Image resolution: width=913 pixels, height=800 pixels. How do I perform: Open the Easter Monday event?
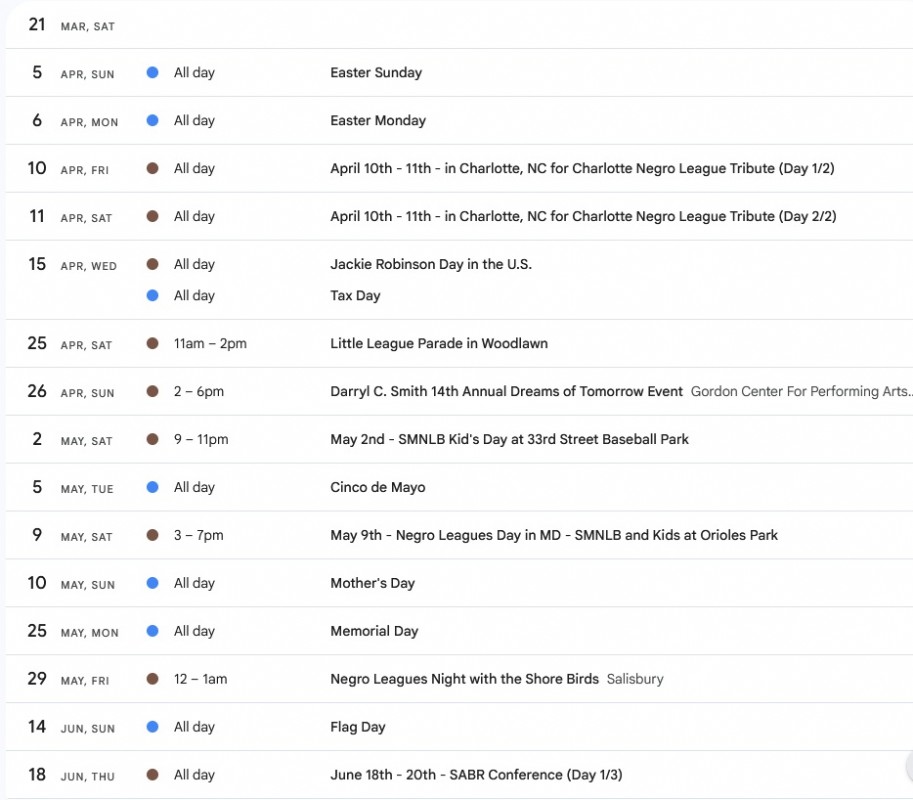point(378,121)
